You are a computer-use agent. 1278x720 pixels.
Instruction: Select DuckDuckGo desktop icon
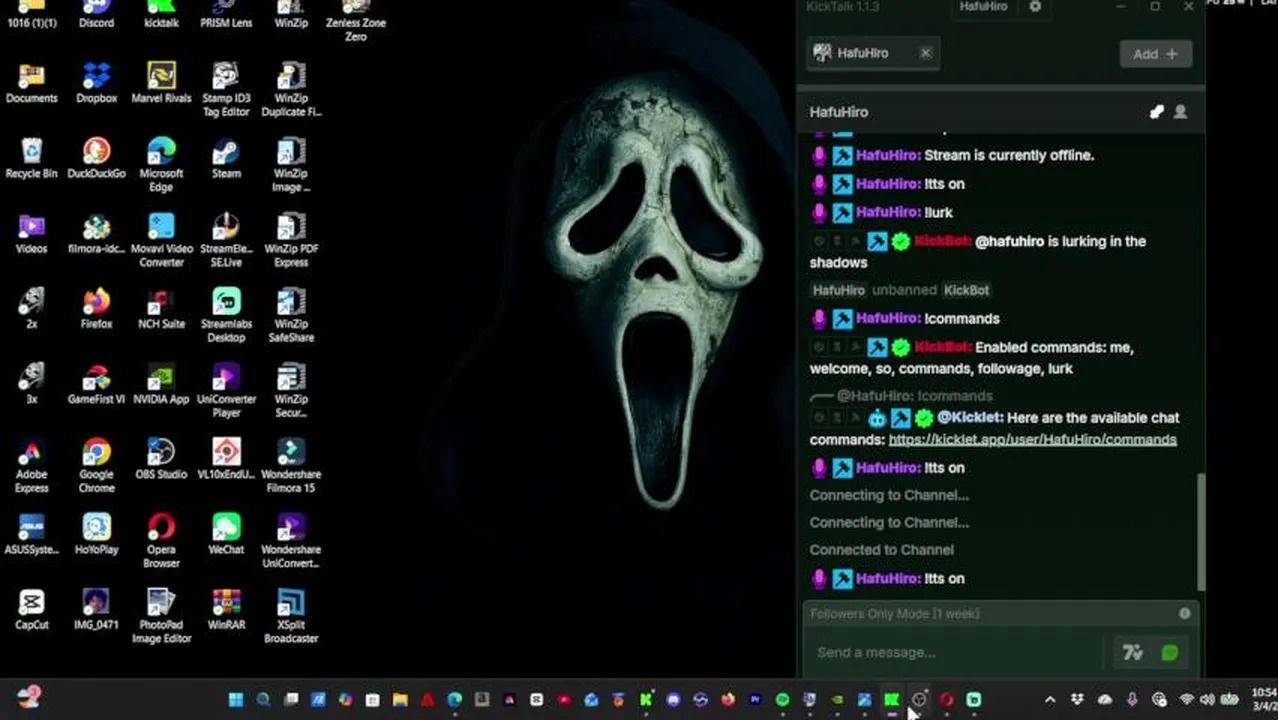coord(96,158)
